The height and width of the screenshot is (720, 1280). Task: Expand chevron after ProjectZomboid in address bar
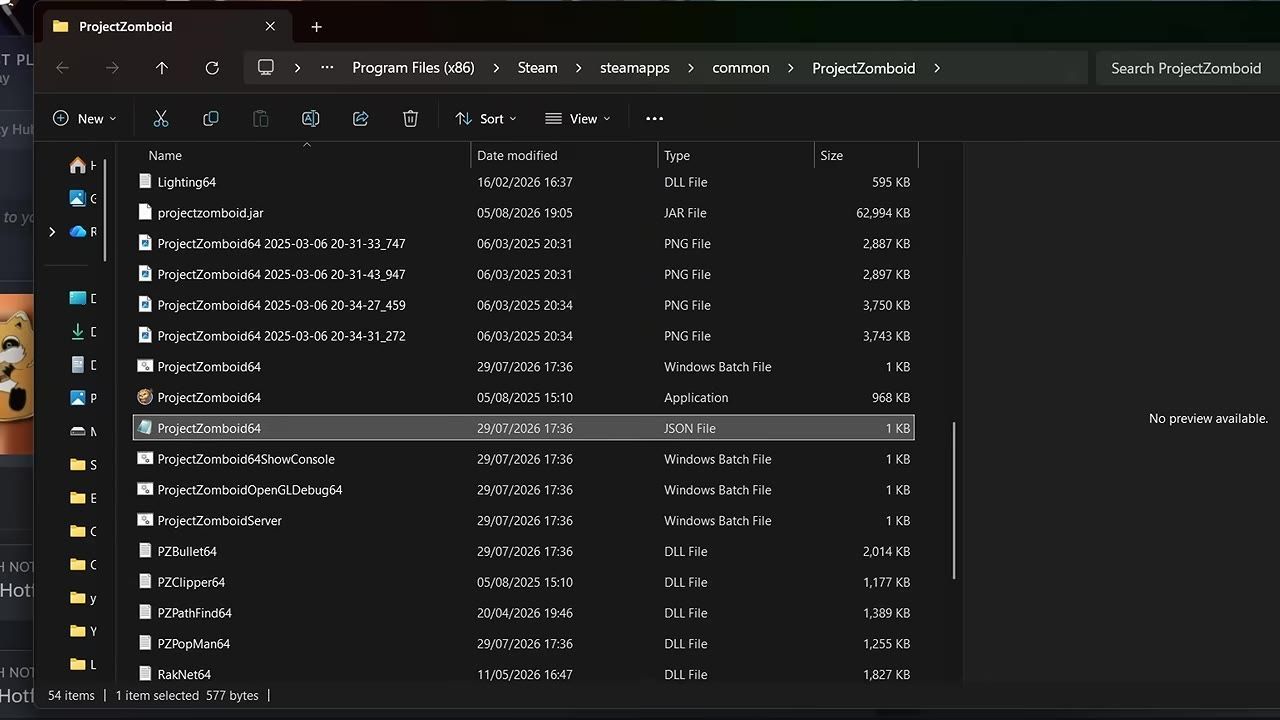click(x=937, y=68)
